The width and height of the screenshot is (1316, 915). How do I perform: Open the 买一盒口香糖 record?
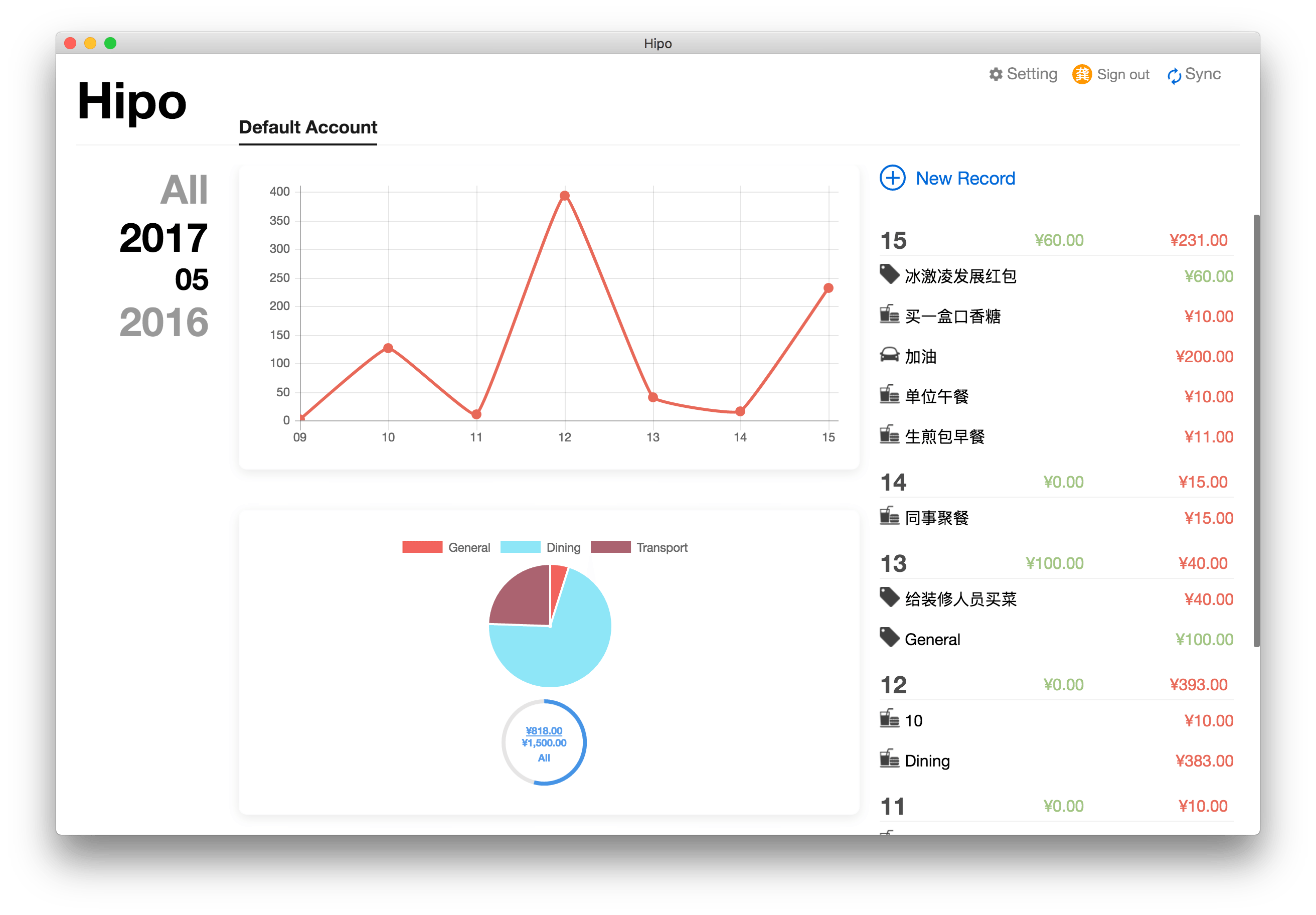coord(1056,317)
